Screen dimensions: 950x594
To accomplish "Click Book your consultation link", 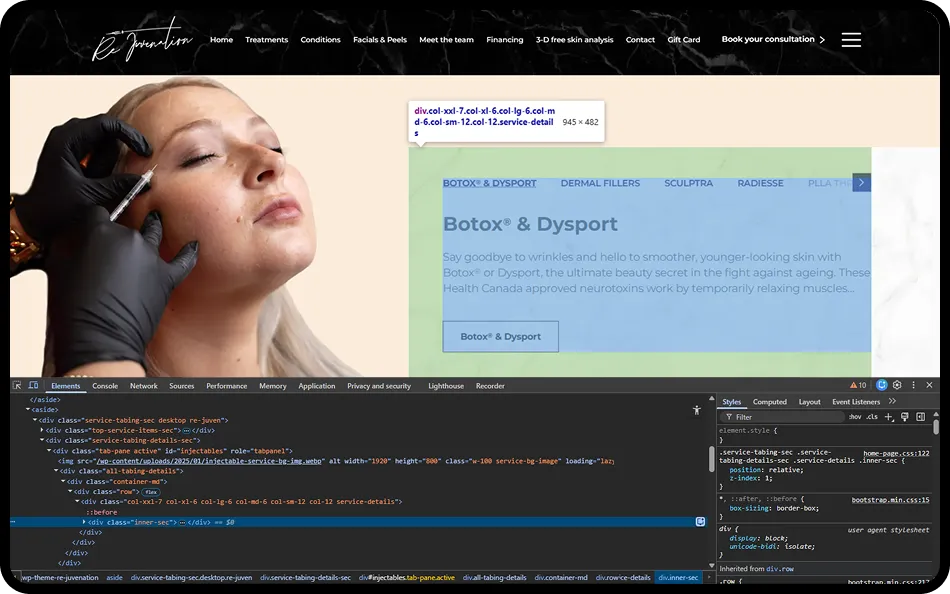I will pyautogui.click(x=773, y=39).
